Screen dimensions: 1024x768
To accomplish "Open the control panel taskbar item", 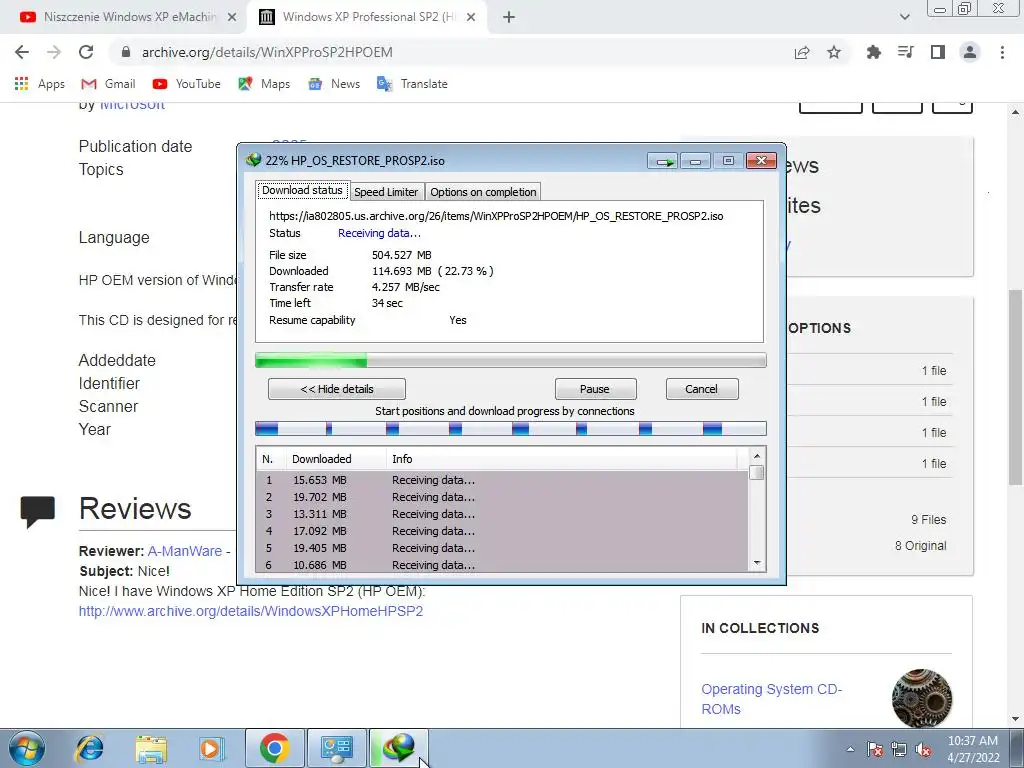I will tap(337, 748).
